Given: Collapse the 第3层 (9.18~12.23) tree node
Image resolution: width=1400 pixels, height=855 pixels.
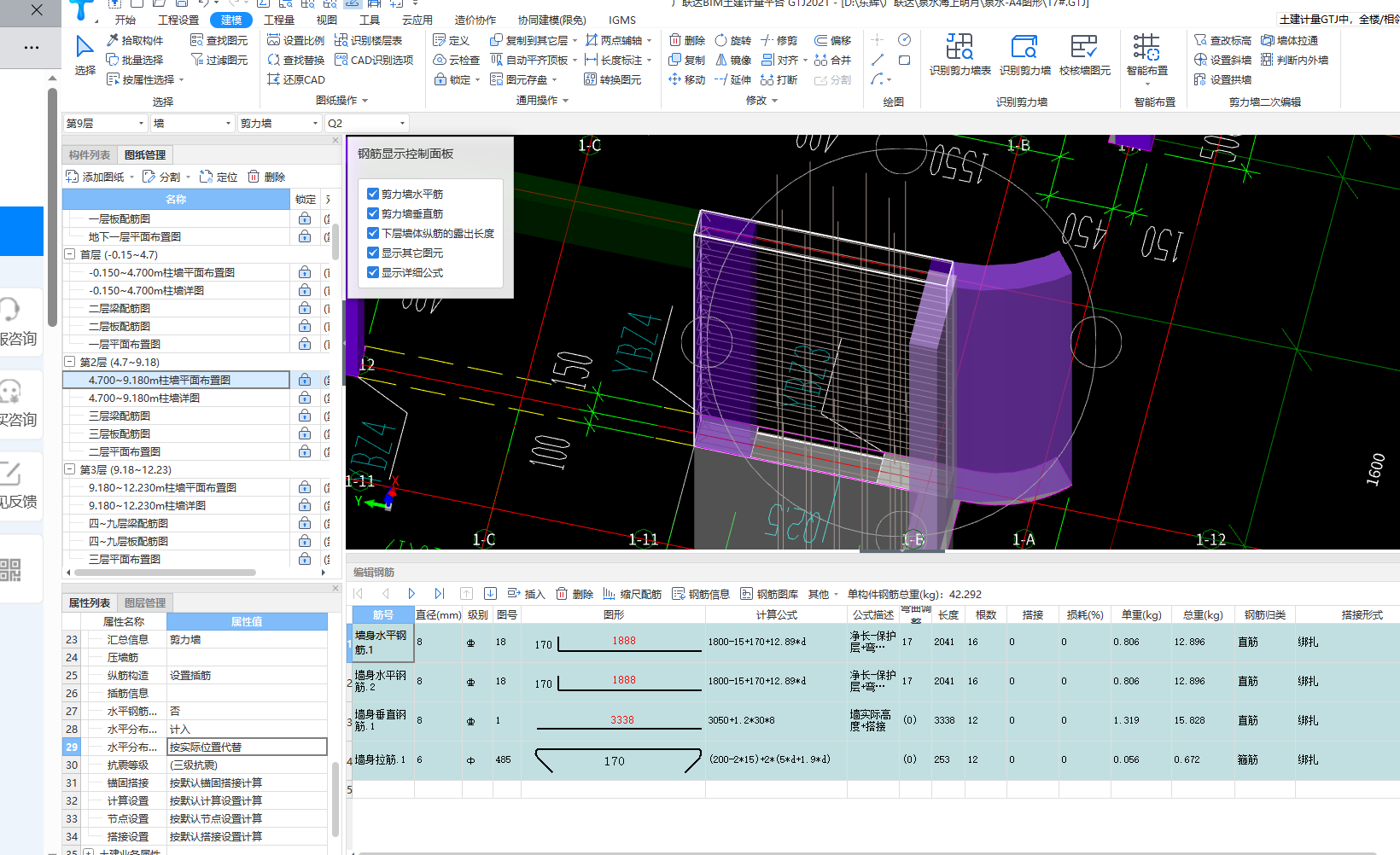Looking at the screenshot, I should tap(70, 469).
